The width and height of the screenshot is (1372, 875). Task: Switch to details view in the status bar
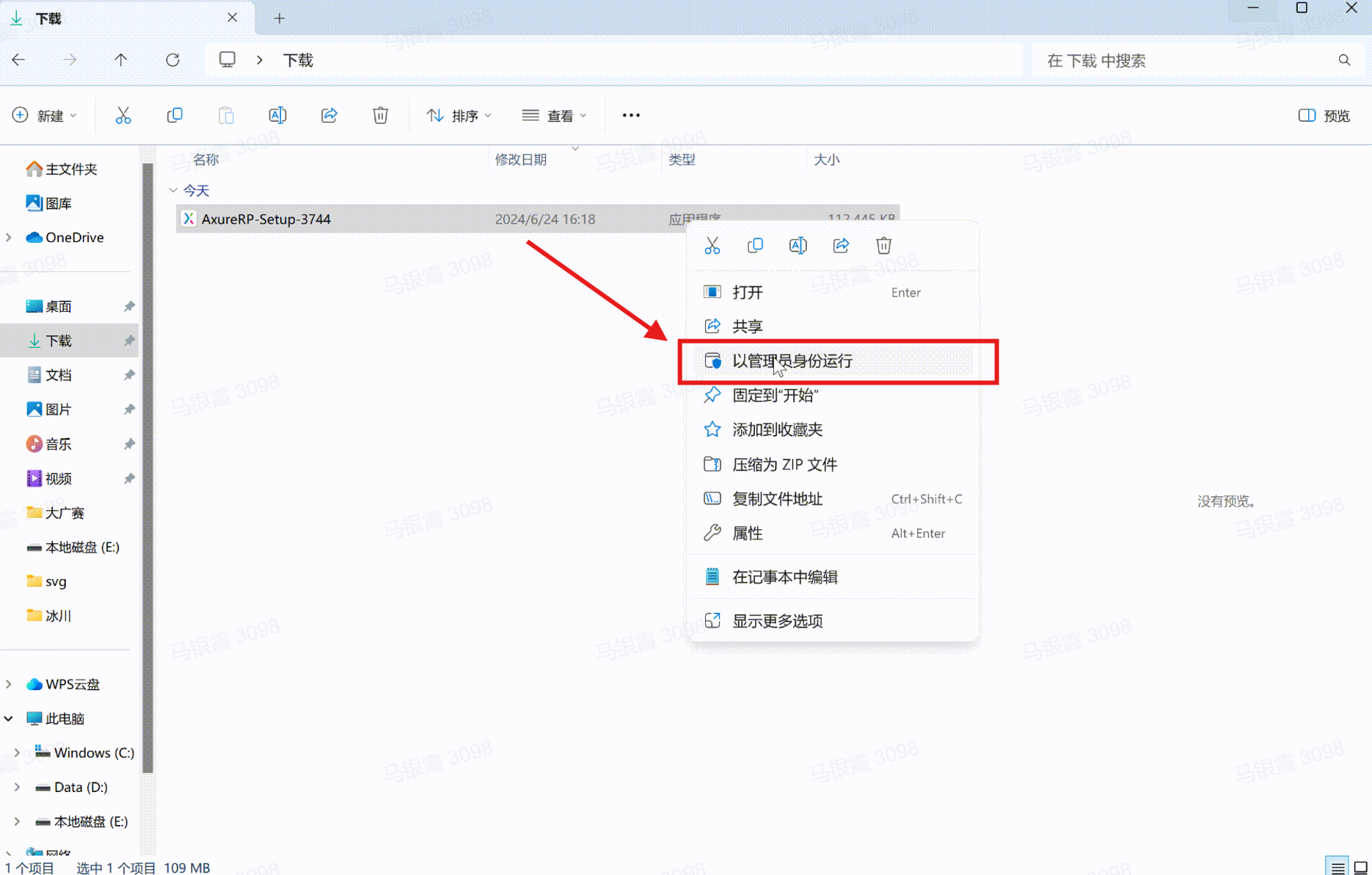1338,868
